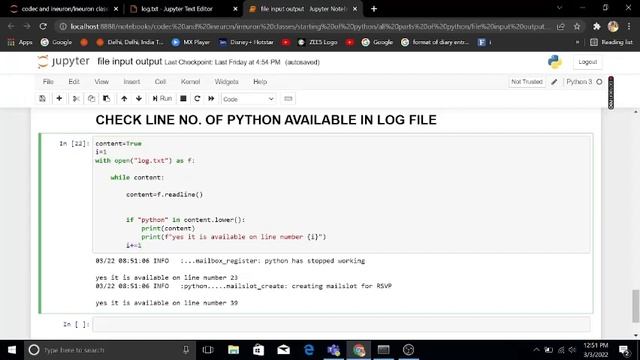Click into the In [22] code cell
The height and width of the screenshot is (360, 640).
pyautogui.click(x=341, y=194)
